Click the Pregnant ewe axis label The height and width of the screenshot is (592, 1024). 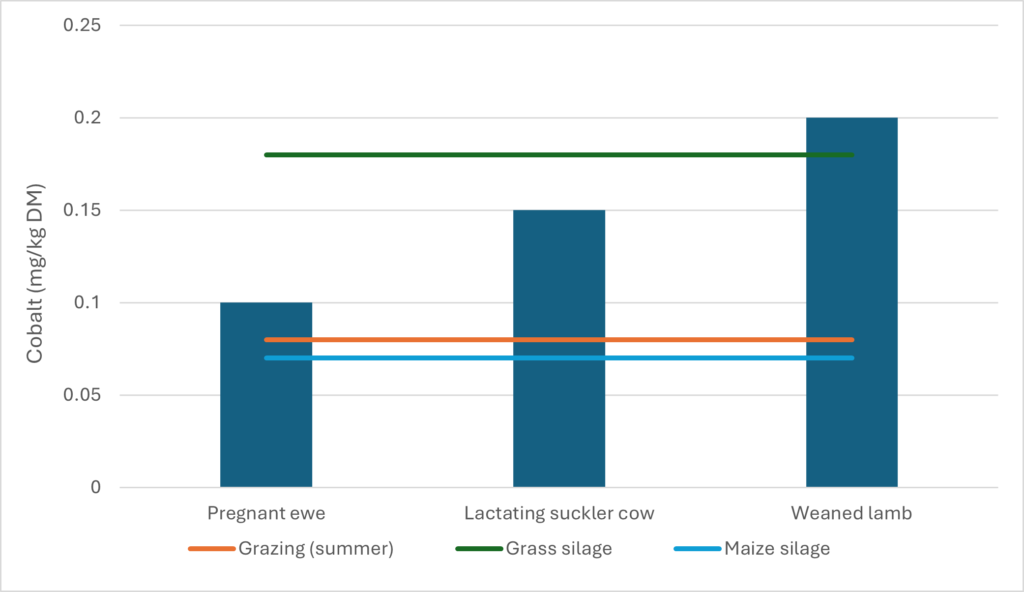[x=266, y=514]
